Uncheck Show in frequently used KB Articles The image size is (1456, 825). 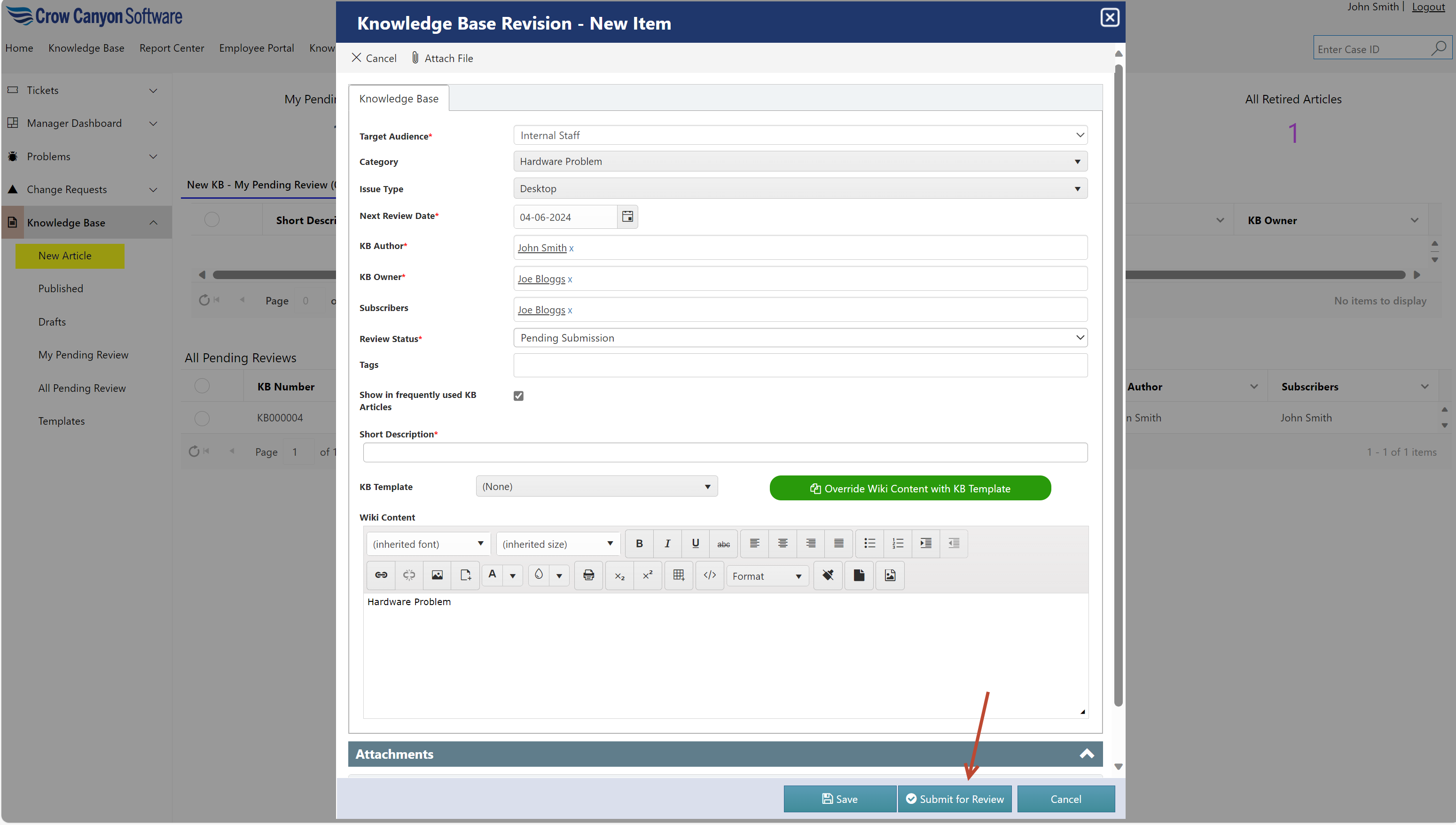click(518, 396)
